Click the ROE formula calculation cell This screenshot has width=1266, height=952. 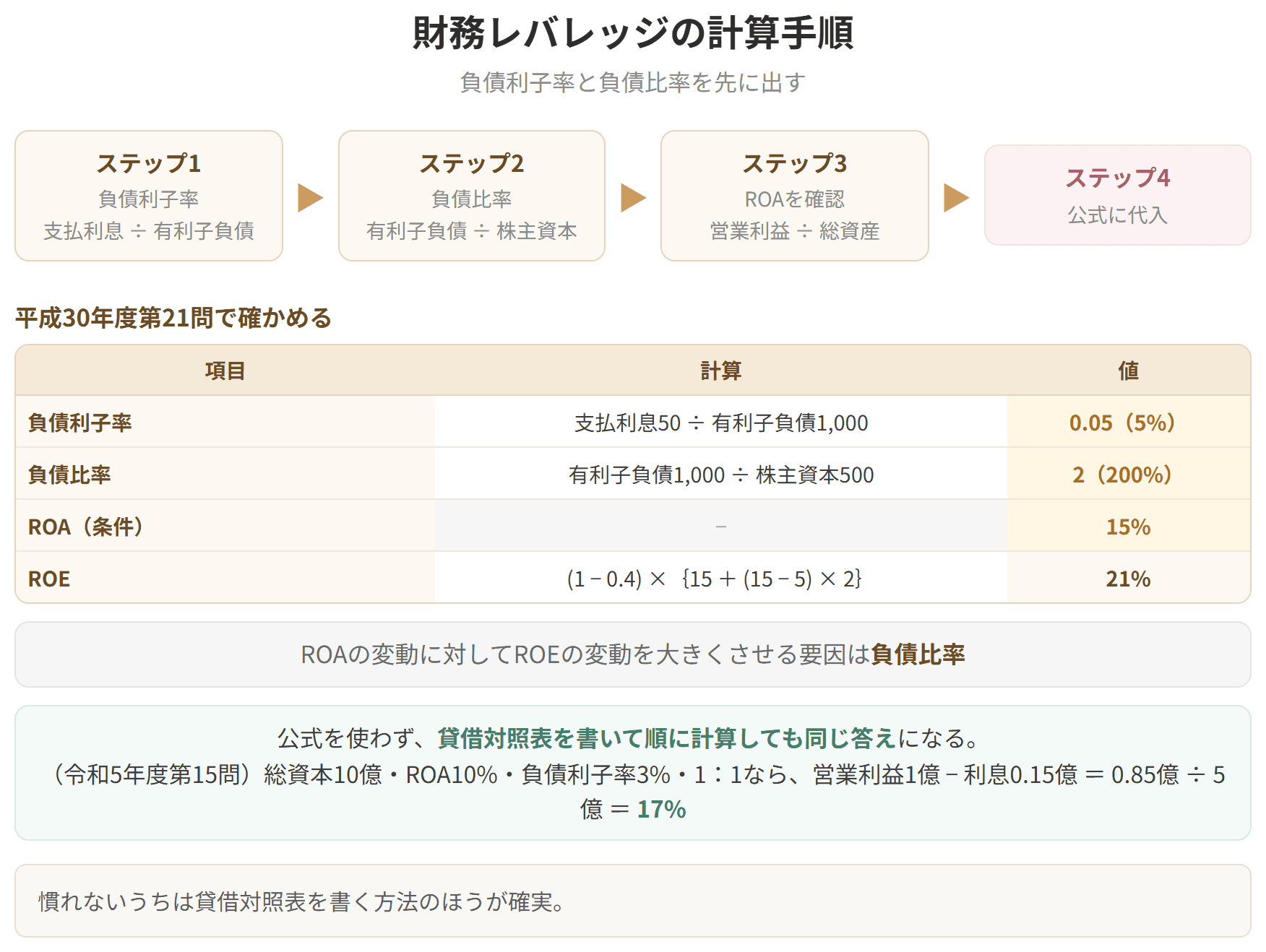pyautogui.click(x=721, y=579)
